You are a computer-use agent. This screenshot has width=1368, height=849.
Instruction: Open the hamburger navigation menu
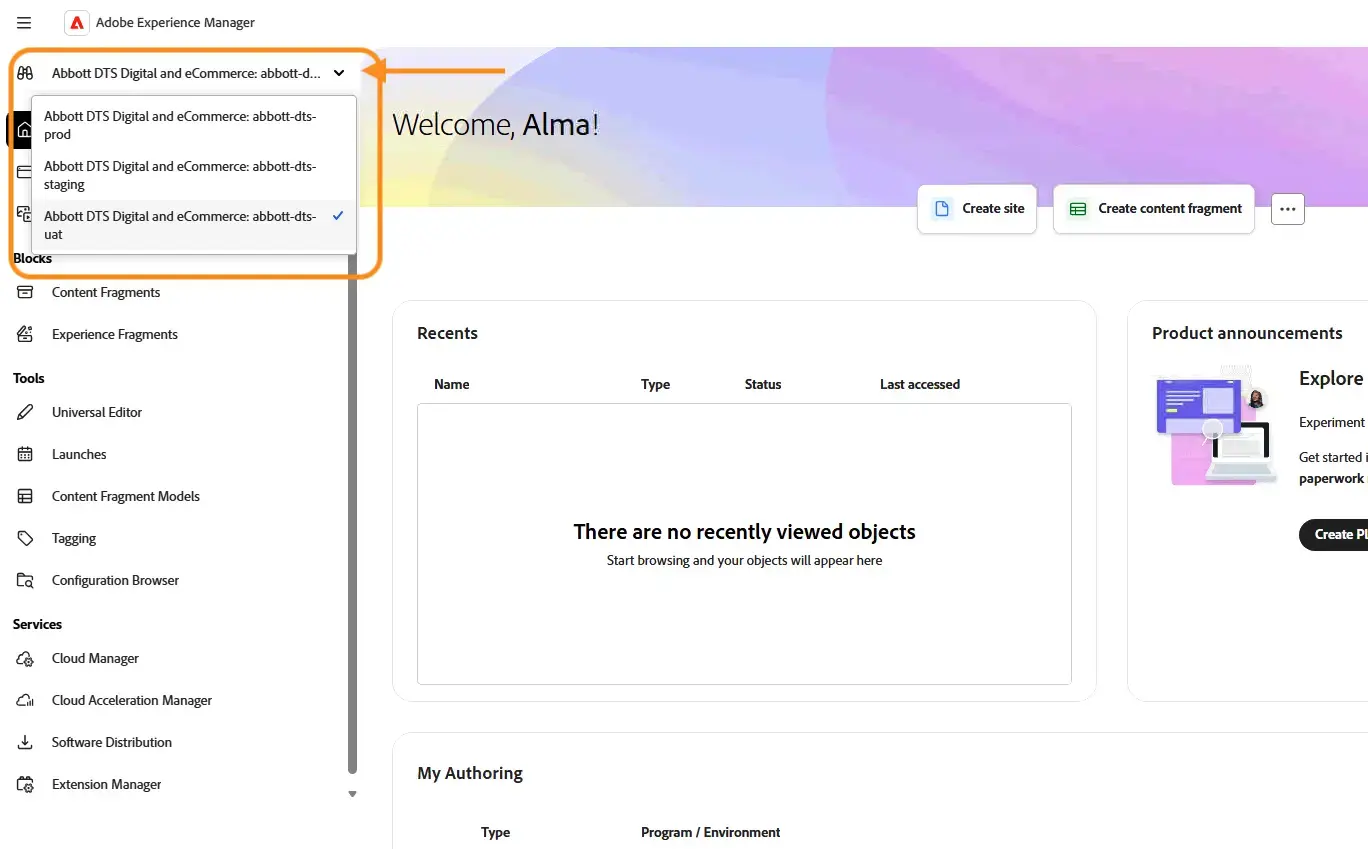click(x=24, y=23)
